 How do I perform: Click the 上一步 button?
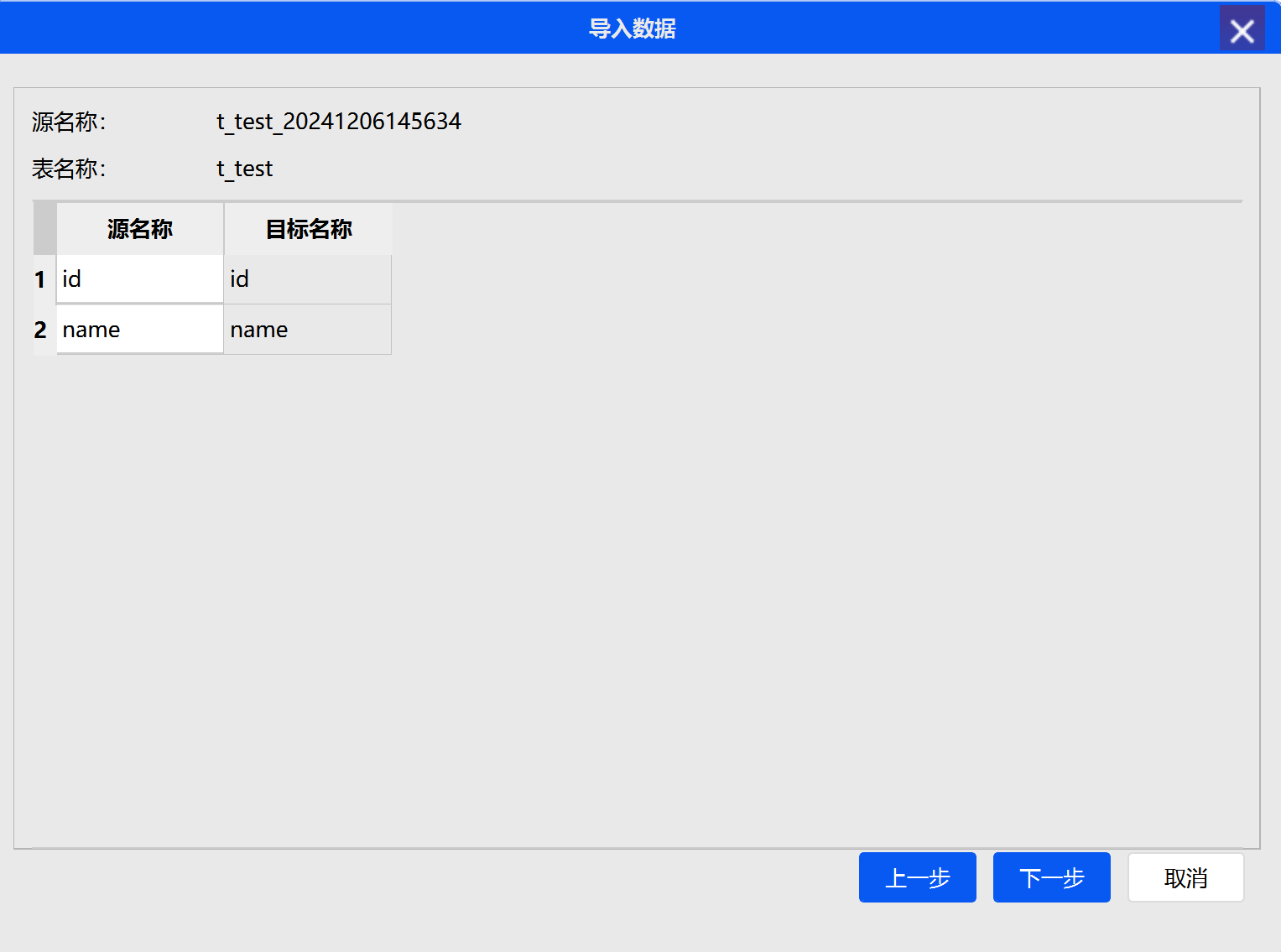point(917,877)
